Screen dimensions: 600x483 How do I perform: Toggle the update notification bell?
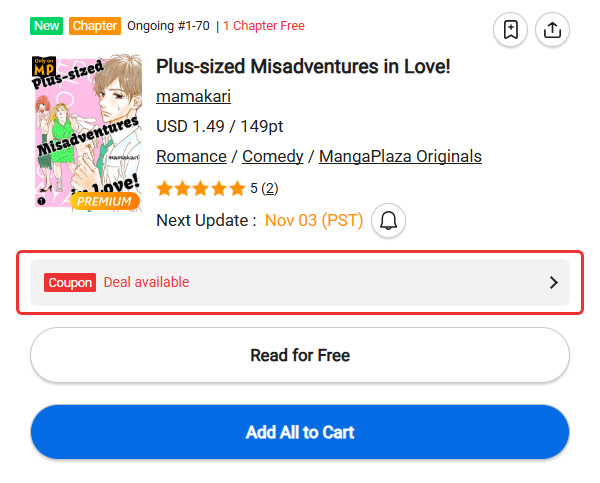tap(388, 221)
